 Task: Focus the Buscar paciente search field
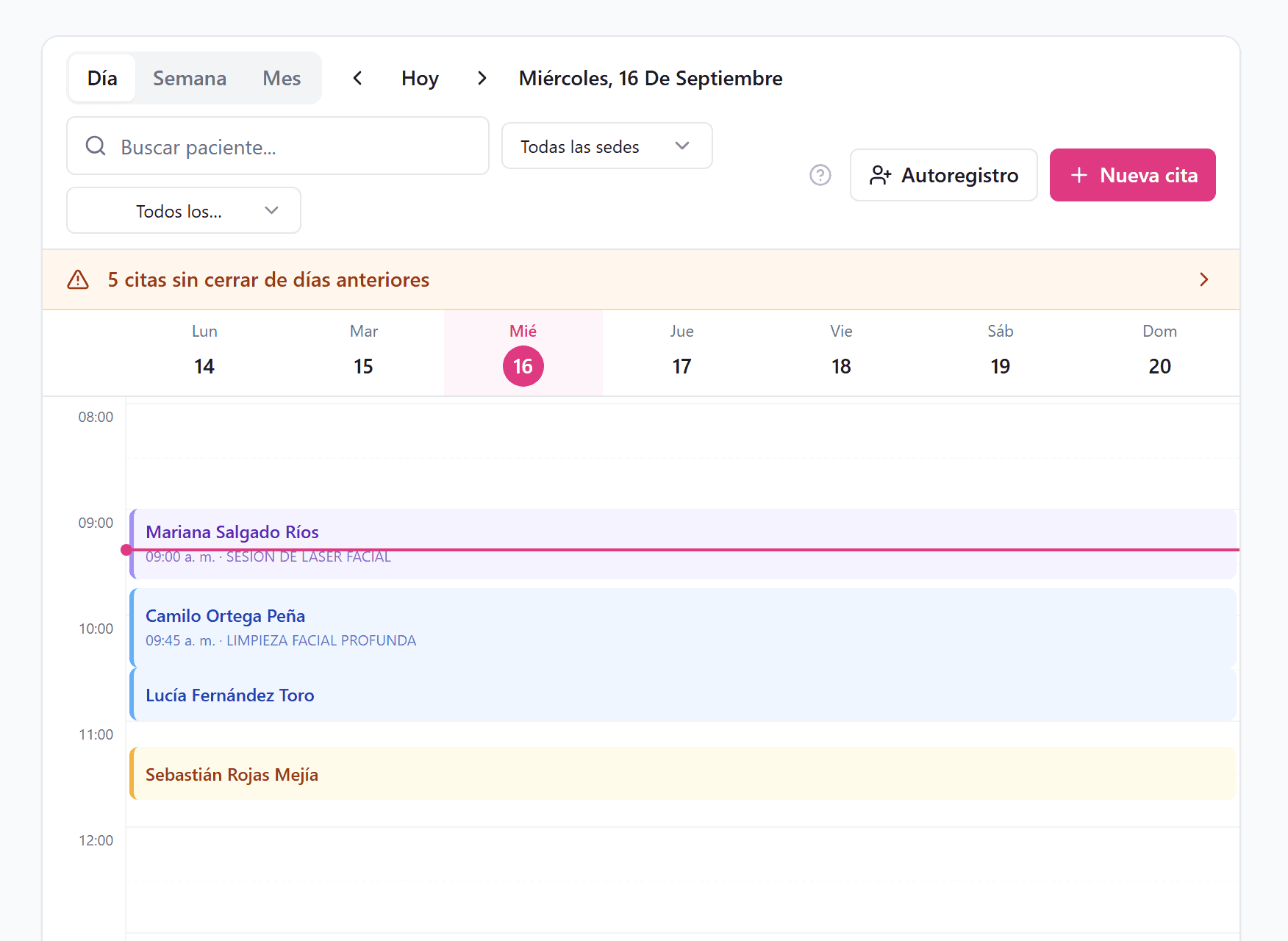coord(278,146)
